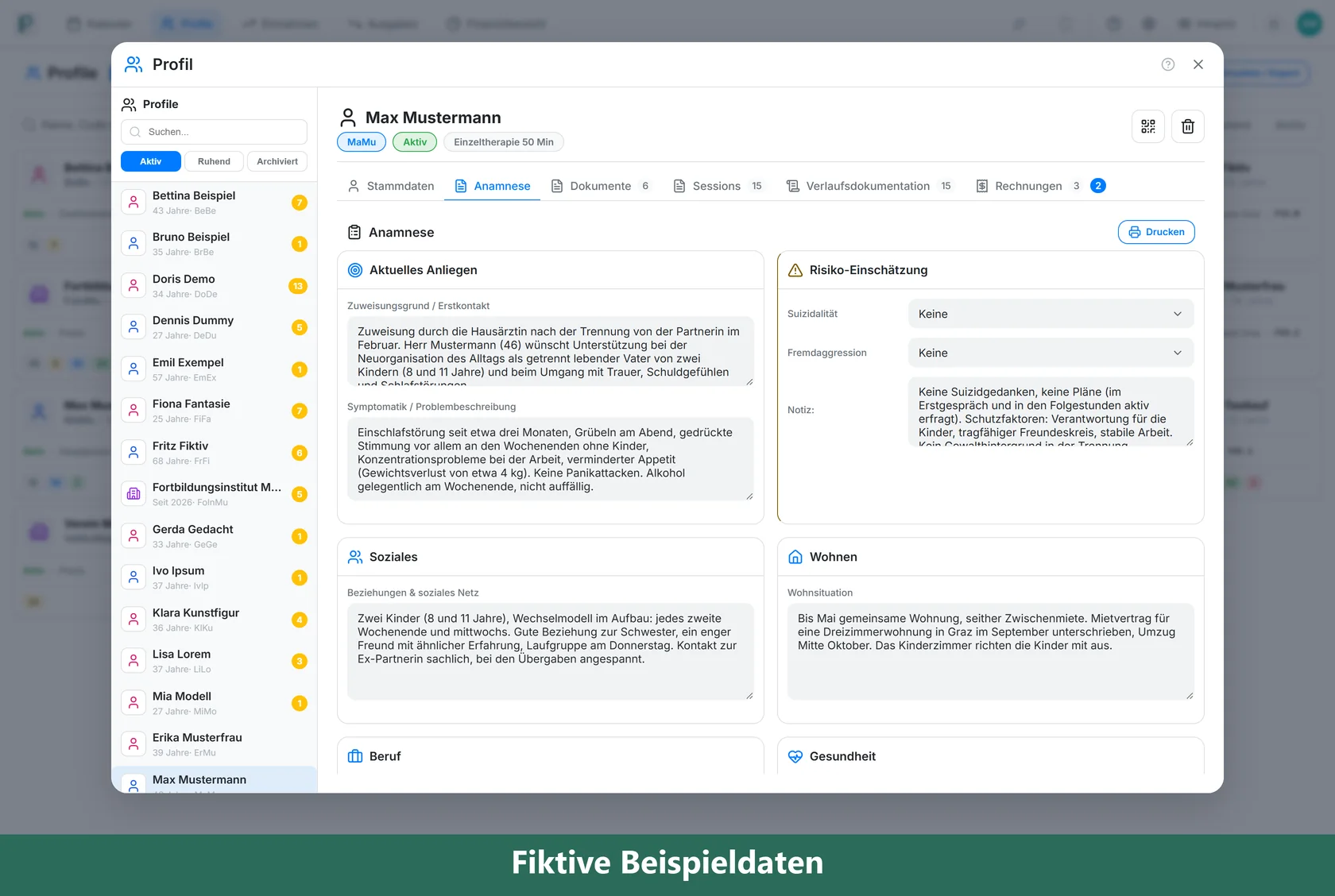Click the blue badge 2 next to Rechnungen
This screenshot has height=896, width=1335.
click(1098, 186)
